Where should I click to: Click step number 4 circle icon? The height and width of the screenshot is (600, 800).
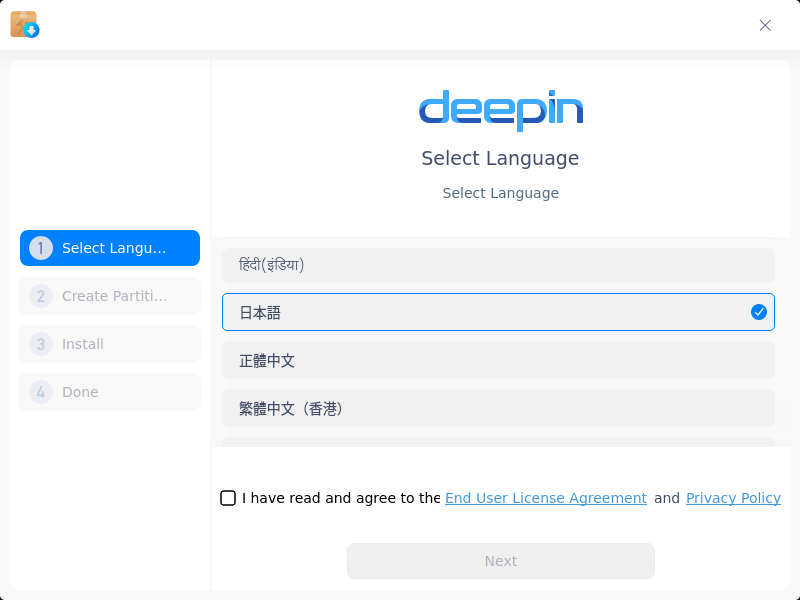tap(41, 392)
